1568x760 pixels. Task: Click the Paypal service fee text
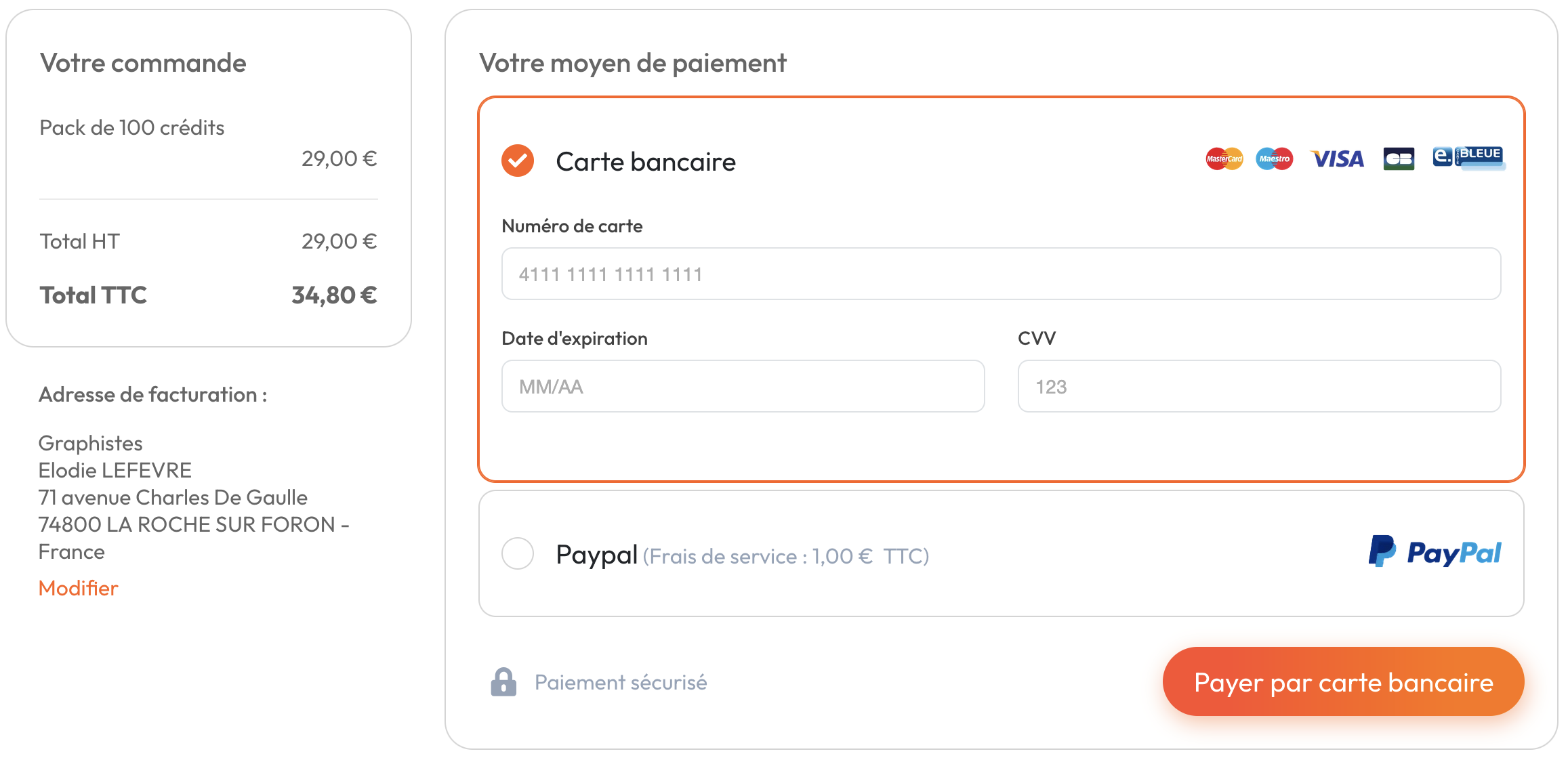point(785,557)
